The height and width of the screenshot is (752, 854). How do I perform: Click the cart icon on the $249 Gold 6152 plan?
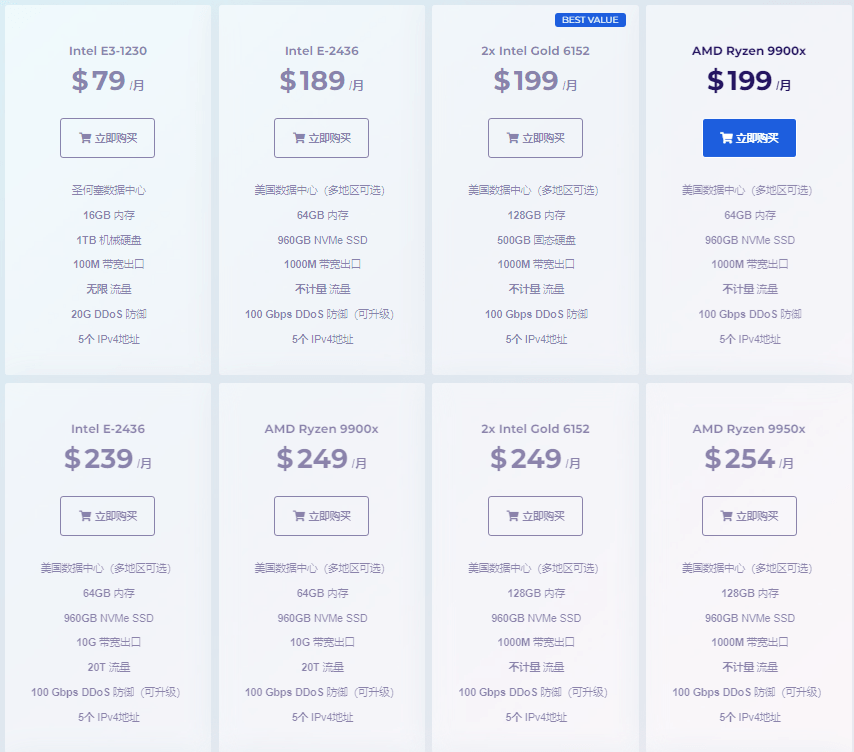[513, 516]
